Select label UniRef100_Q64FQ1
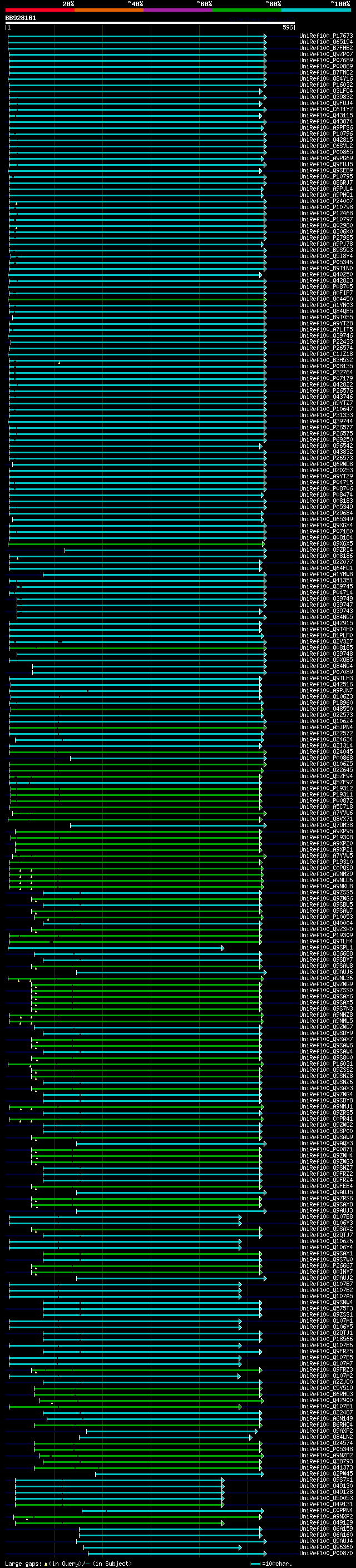The height and width of the screenshot is (1568, 356). [x=326, y=568]
